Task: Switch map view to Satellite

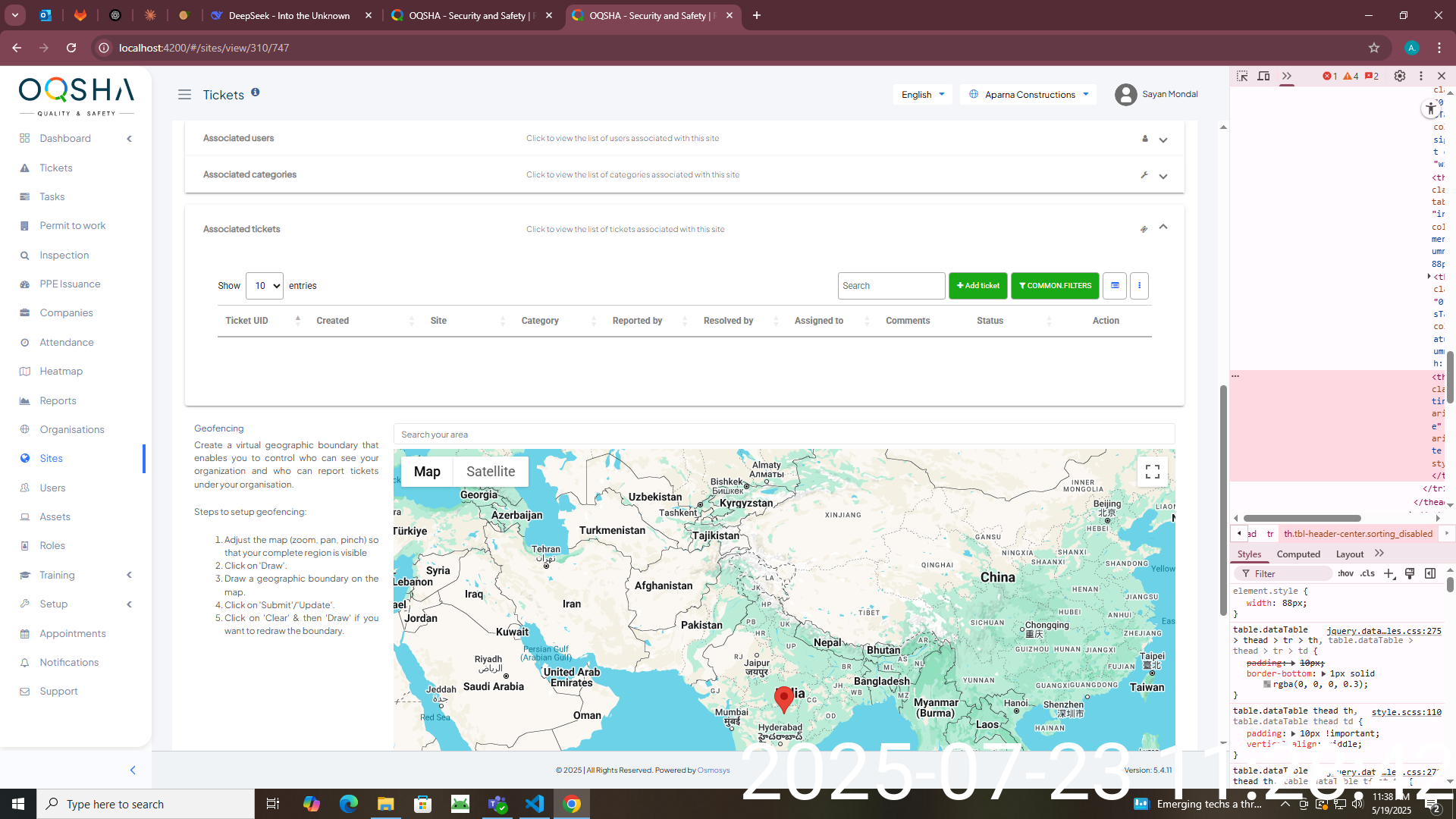Action: tap(490, 472)
